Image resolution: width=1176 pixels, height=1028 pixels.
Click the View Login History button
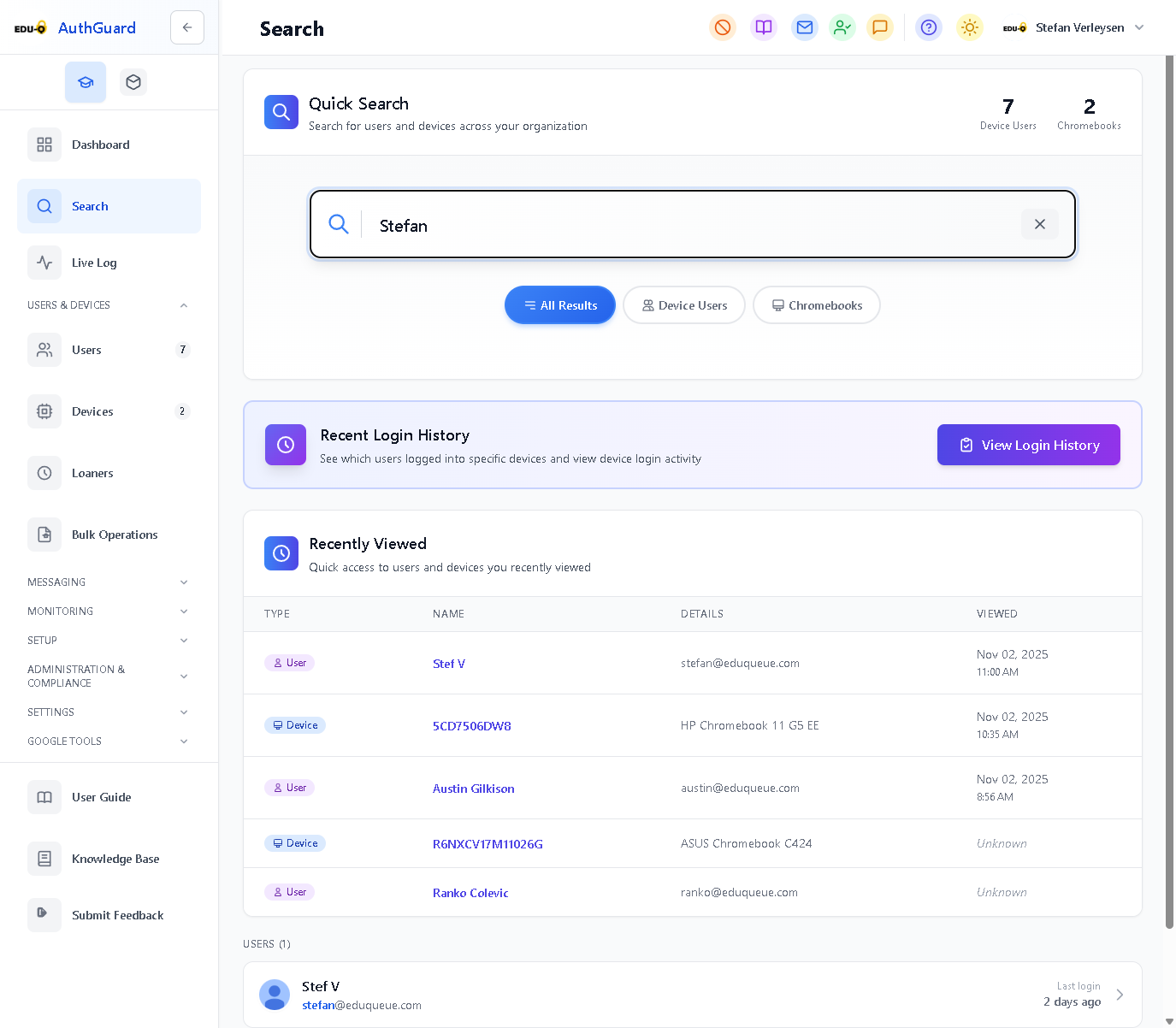tap(1028, 445)
